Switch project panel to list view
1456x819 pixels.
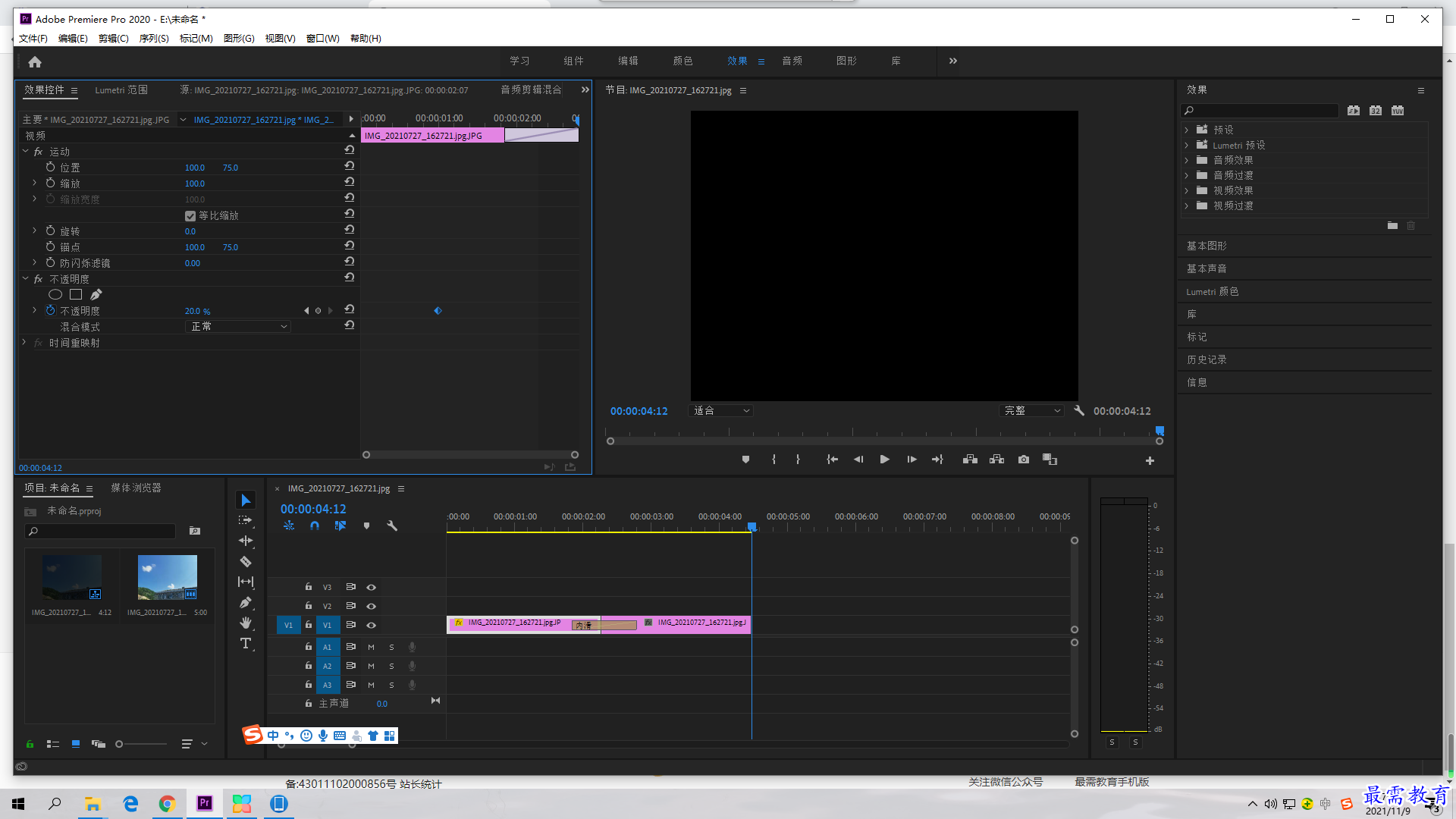tap(53, 744)
